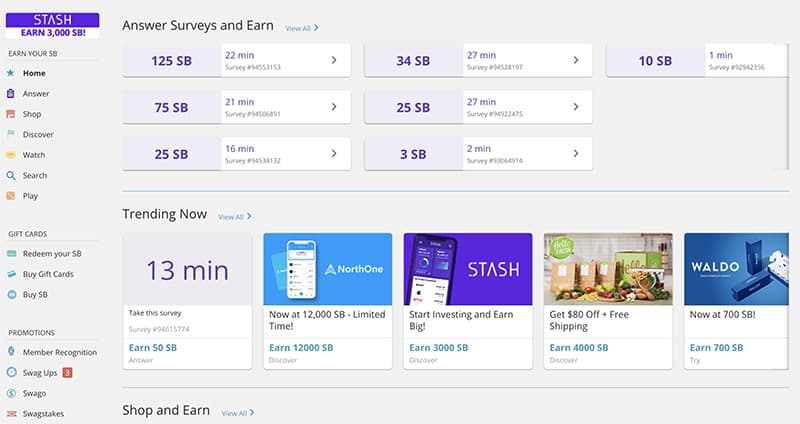Click the Shop storefront icon
Screen dimensions: 800x424
(10, 114)
